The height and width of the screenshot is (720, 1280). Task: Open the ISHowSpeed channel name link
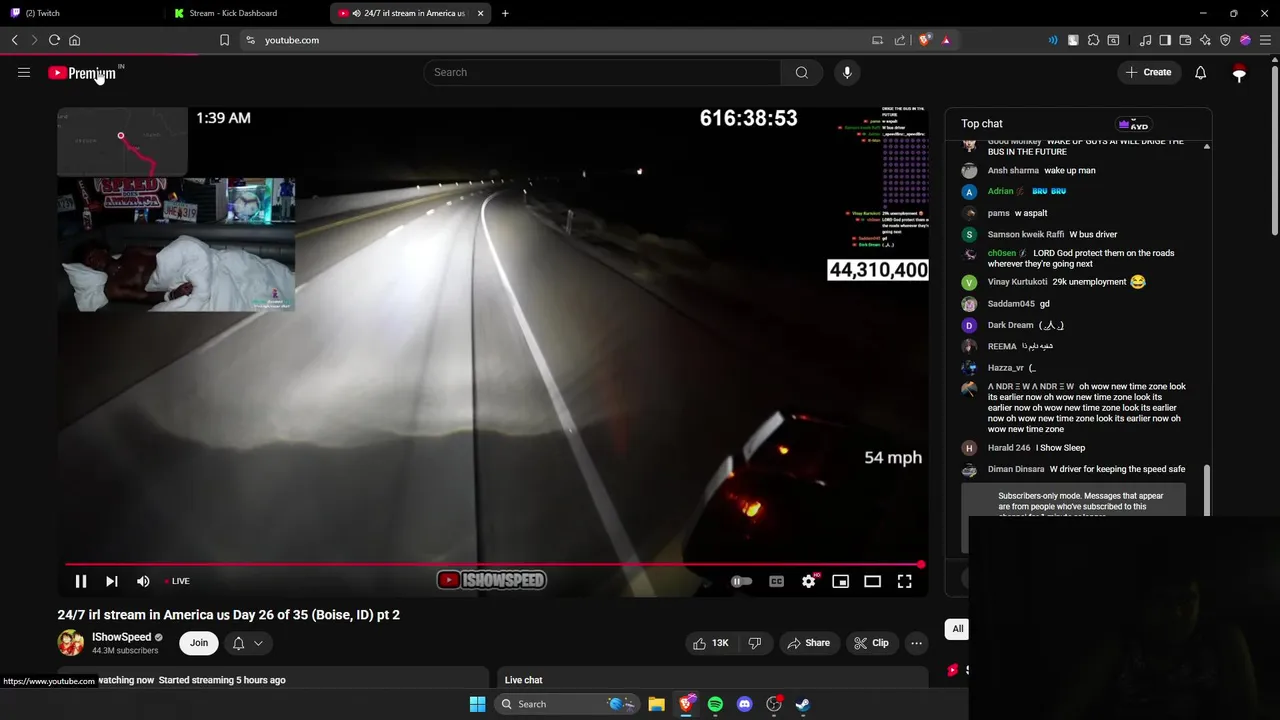(x=122, y=637)
